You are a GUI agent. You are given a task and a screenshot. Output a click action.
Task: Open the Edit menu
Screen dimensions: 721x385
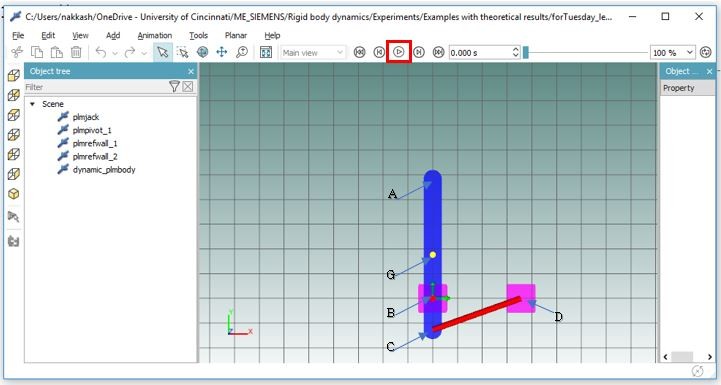pyautogui.click(x=48, y=35)
